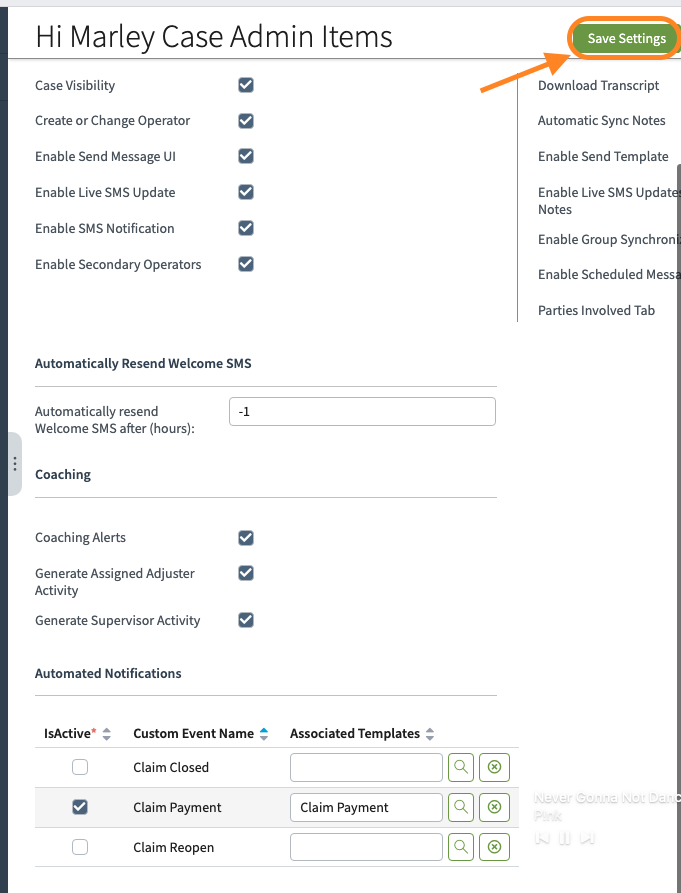Viewport: 681px width, 893px height.
Task: Click the search icon for Claim Closed template
Action: tap(461, 768)
